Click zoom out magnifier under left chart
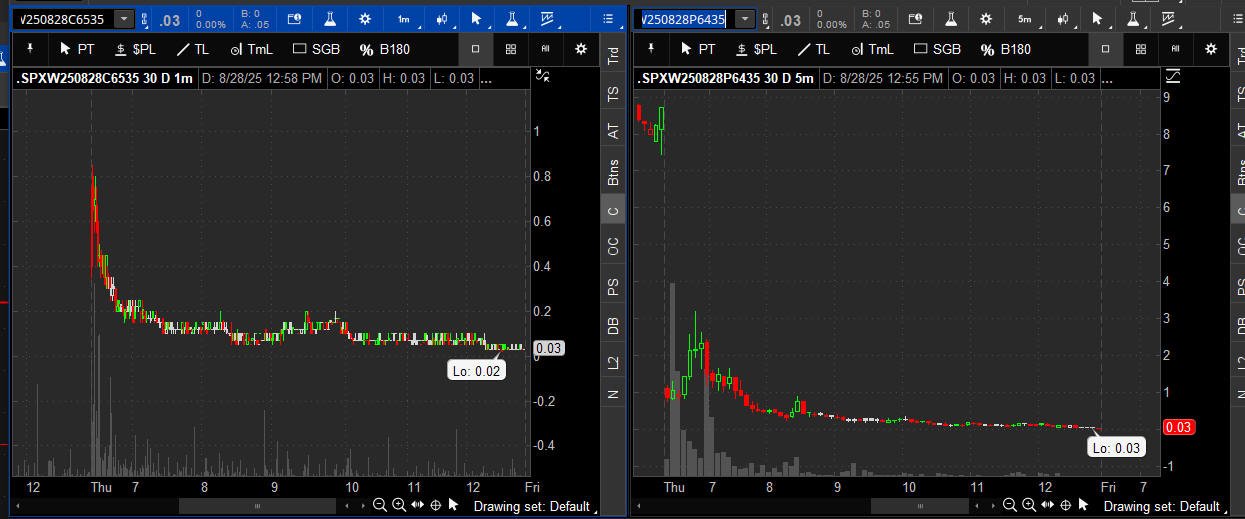The width and height of the screenshot is (1245, 519). [x=380, y=506]
